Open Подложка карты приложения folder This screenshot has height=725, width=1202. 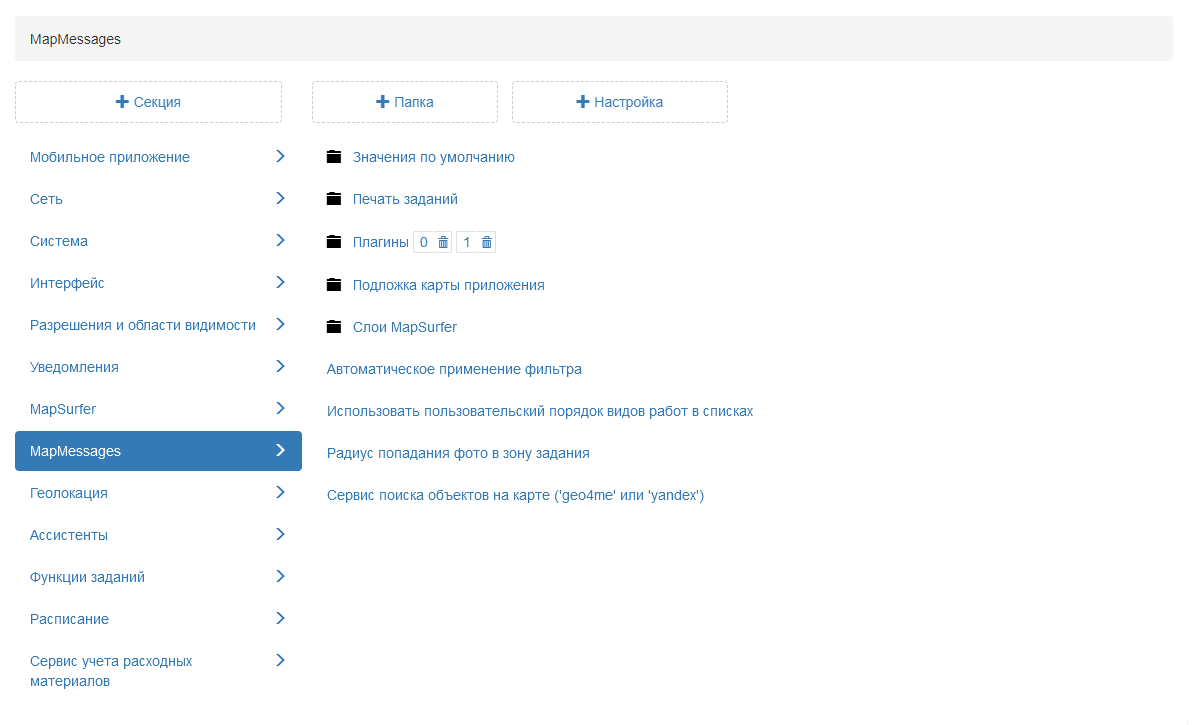pyautogui.click(x=449, y=285)
